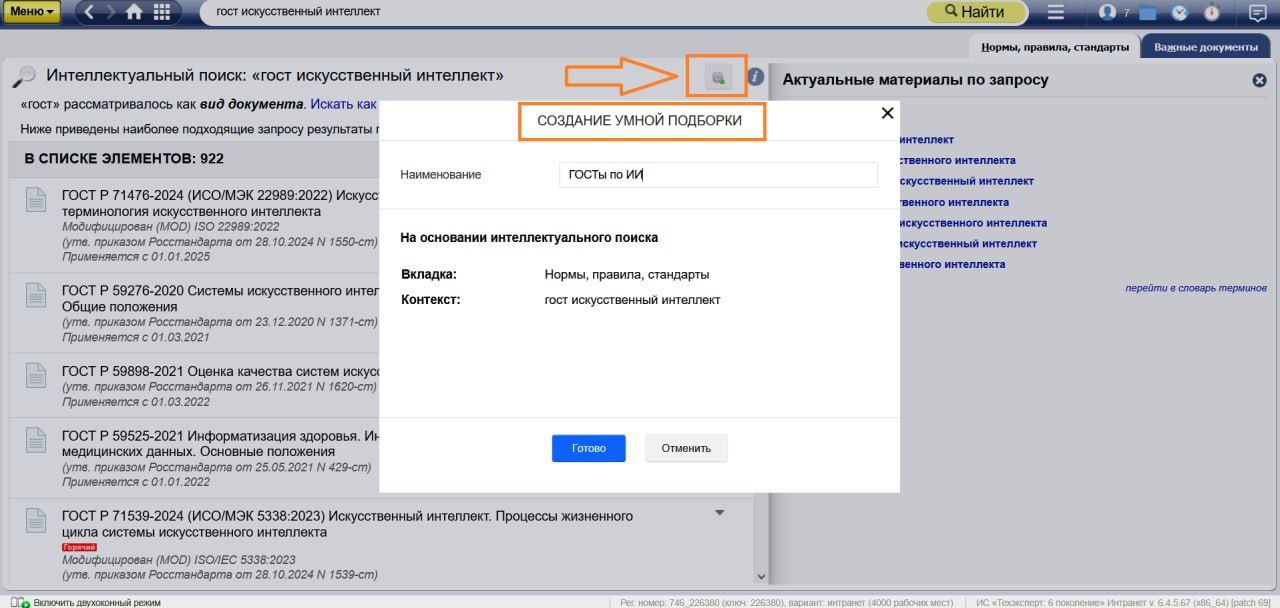Go back with the left arrow icon

pos(90,13)
